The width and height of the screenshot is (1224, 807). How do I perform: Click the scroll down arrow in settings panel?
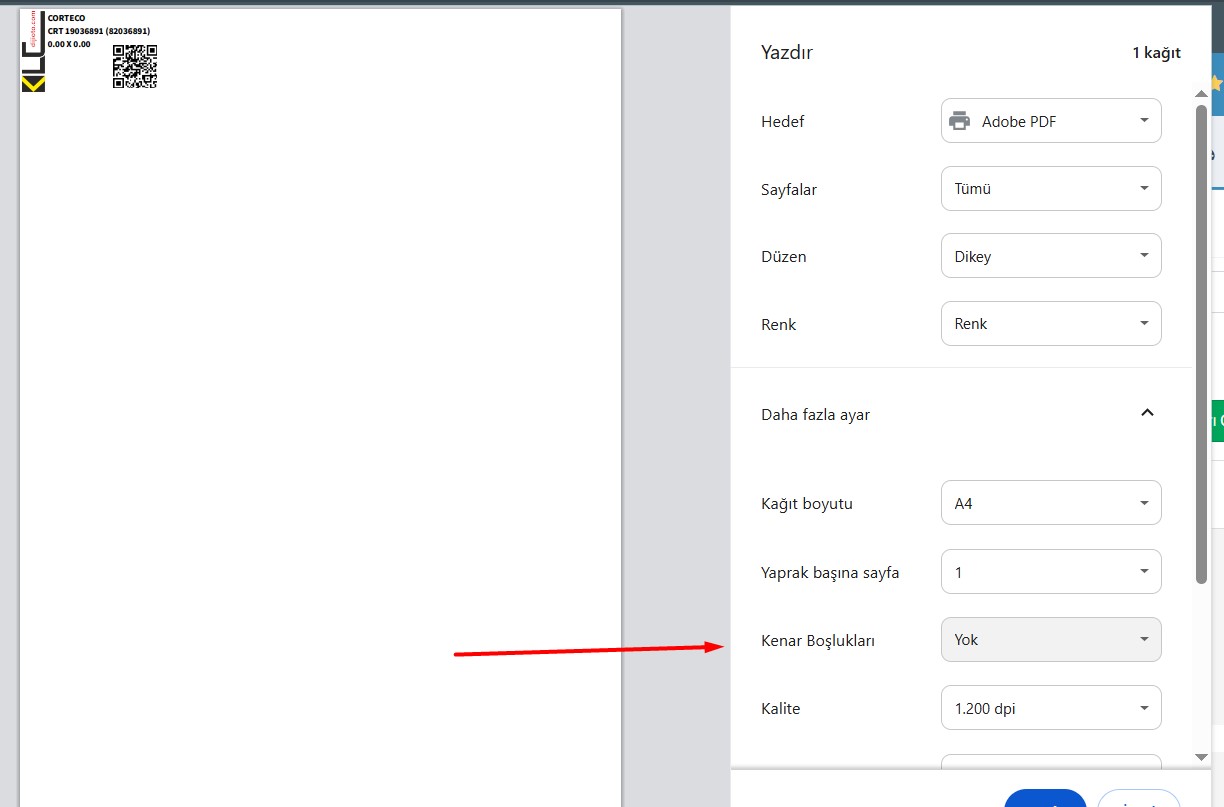click(x=1201, y=757)
